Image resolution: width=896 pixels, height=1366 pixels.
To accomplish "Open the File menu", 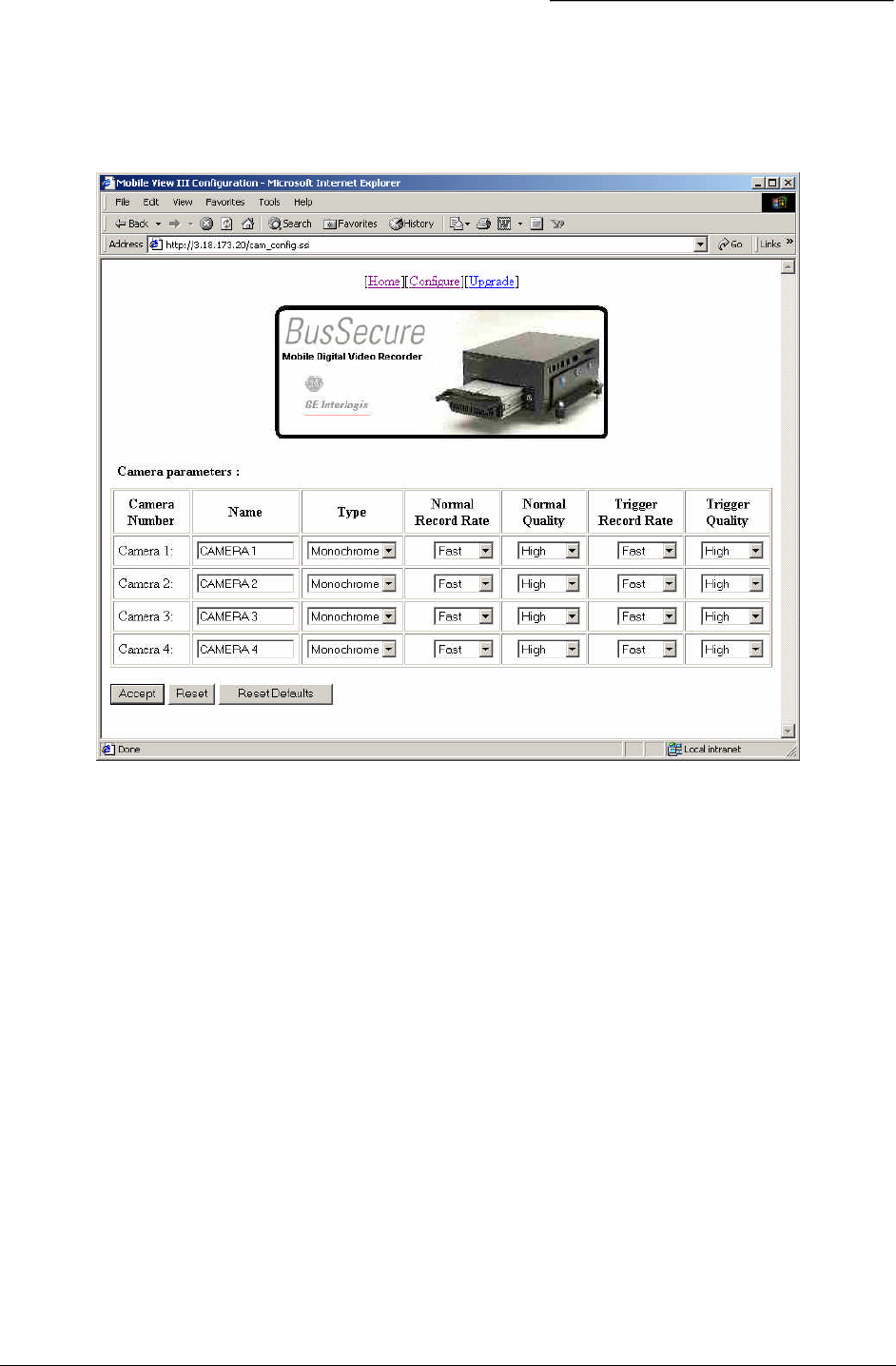I will (123, 202).
